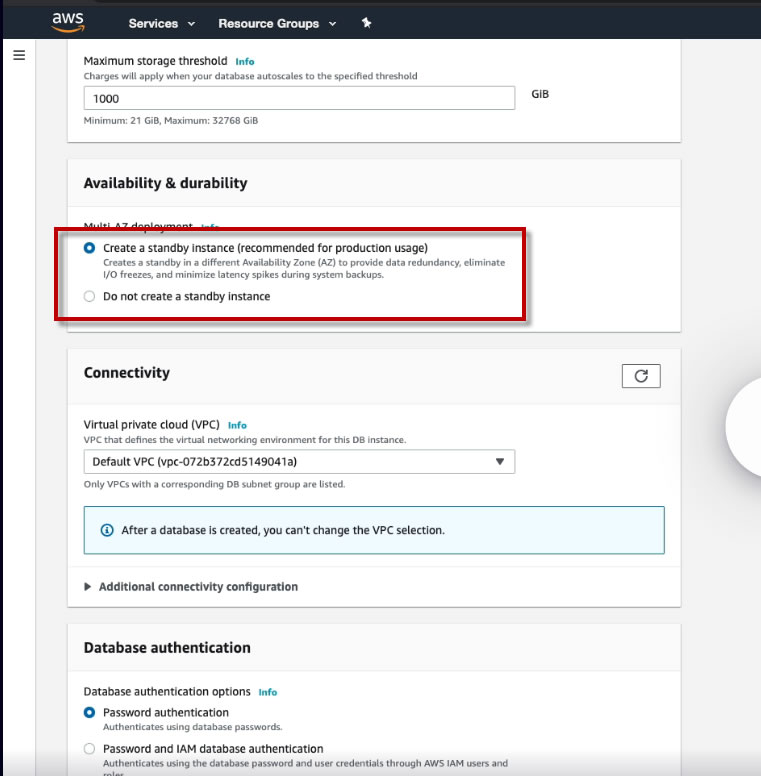Open Info link beside Multi-AZ deployment

(210, 228)
